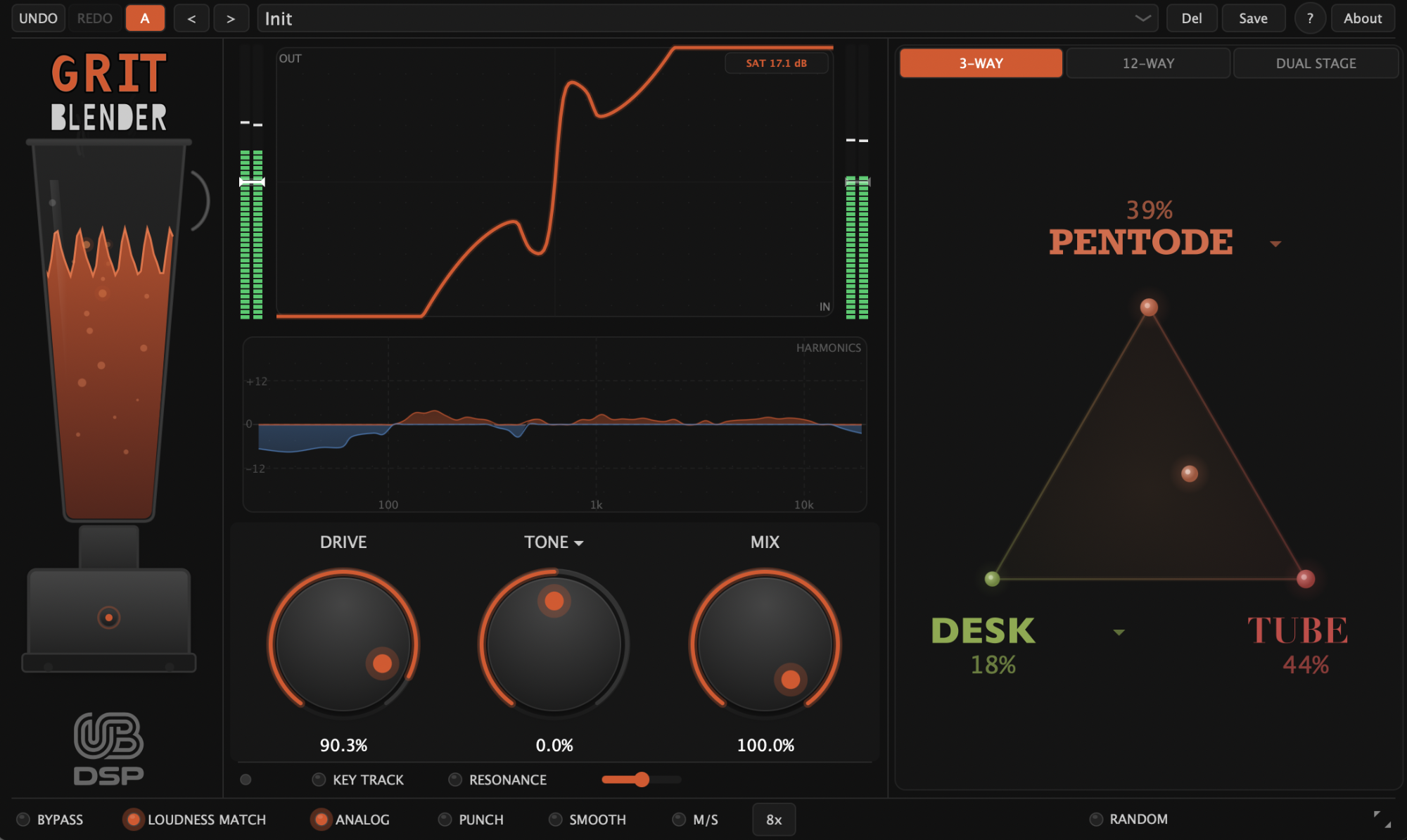Click the Tube vertex node
This screenshot has width=1407, height=840.
[1306, 579]
